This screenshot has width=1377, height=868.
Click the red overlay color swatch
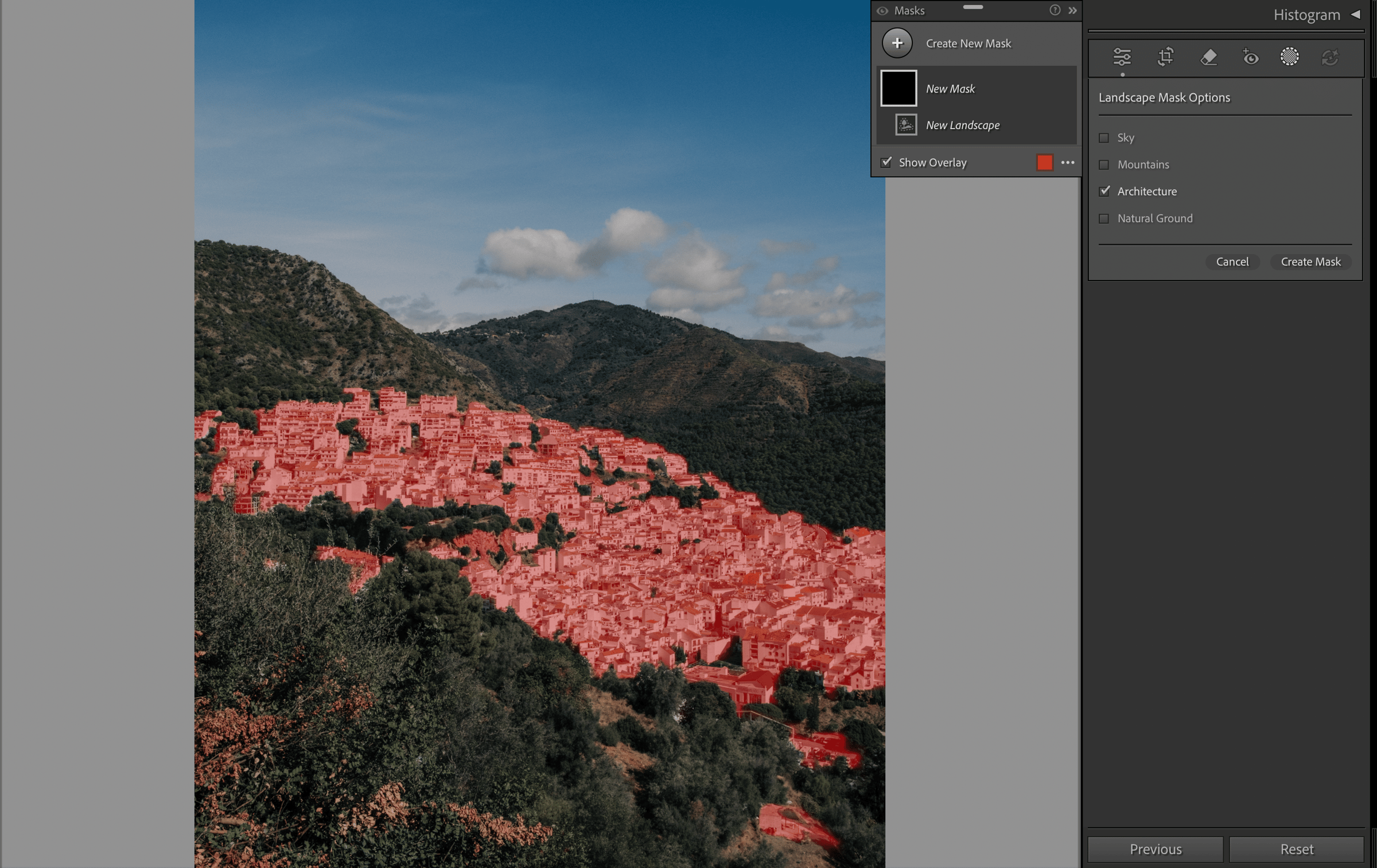pyautogui.click(x=1044, y=162)
